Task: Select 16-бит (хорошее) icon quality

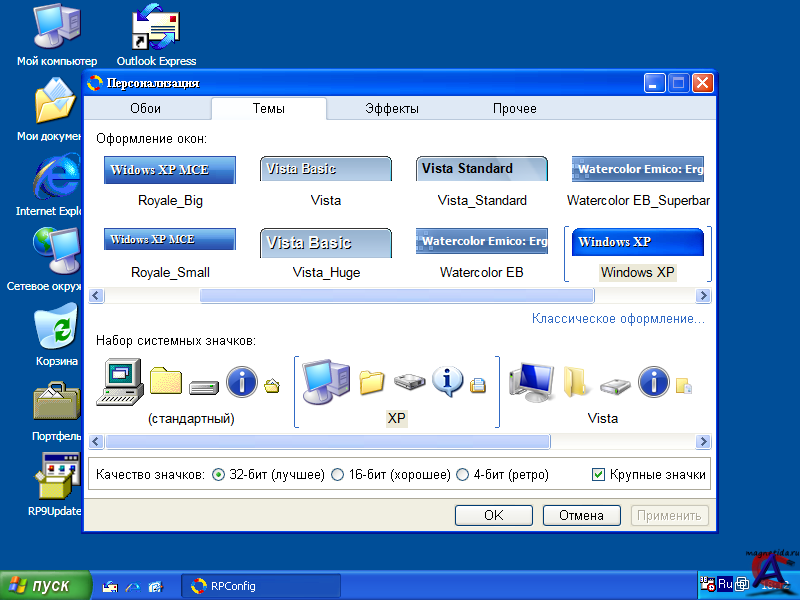Action: click(337, 475)
